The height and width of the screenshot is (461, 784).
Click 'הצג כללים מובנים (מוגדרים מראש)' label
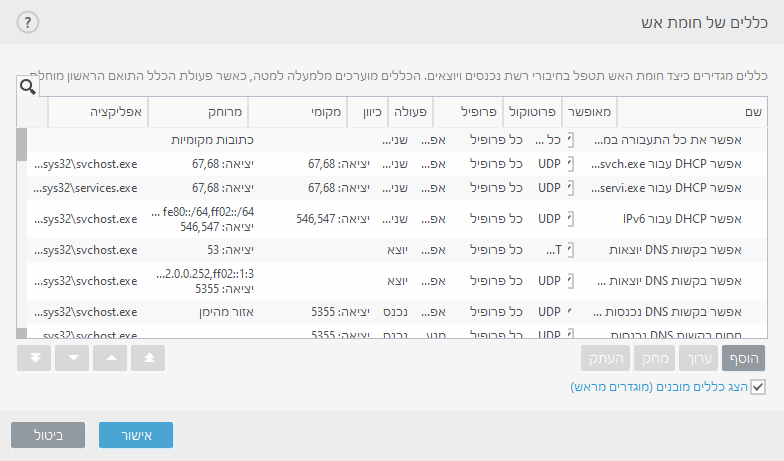(x=659, y=387)
